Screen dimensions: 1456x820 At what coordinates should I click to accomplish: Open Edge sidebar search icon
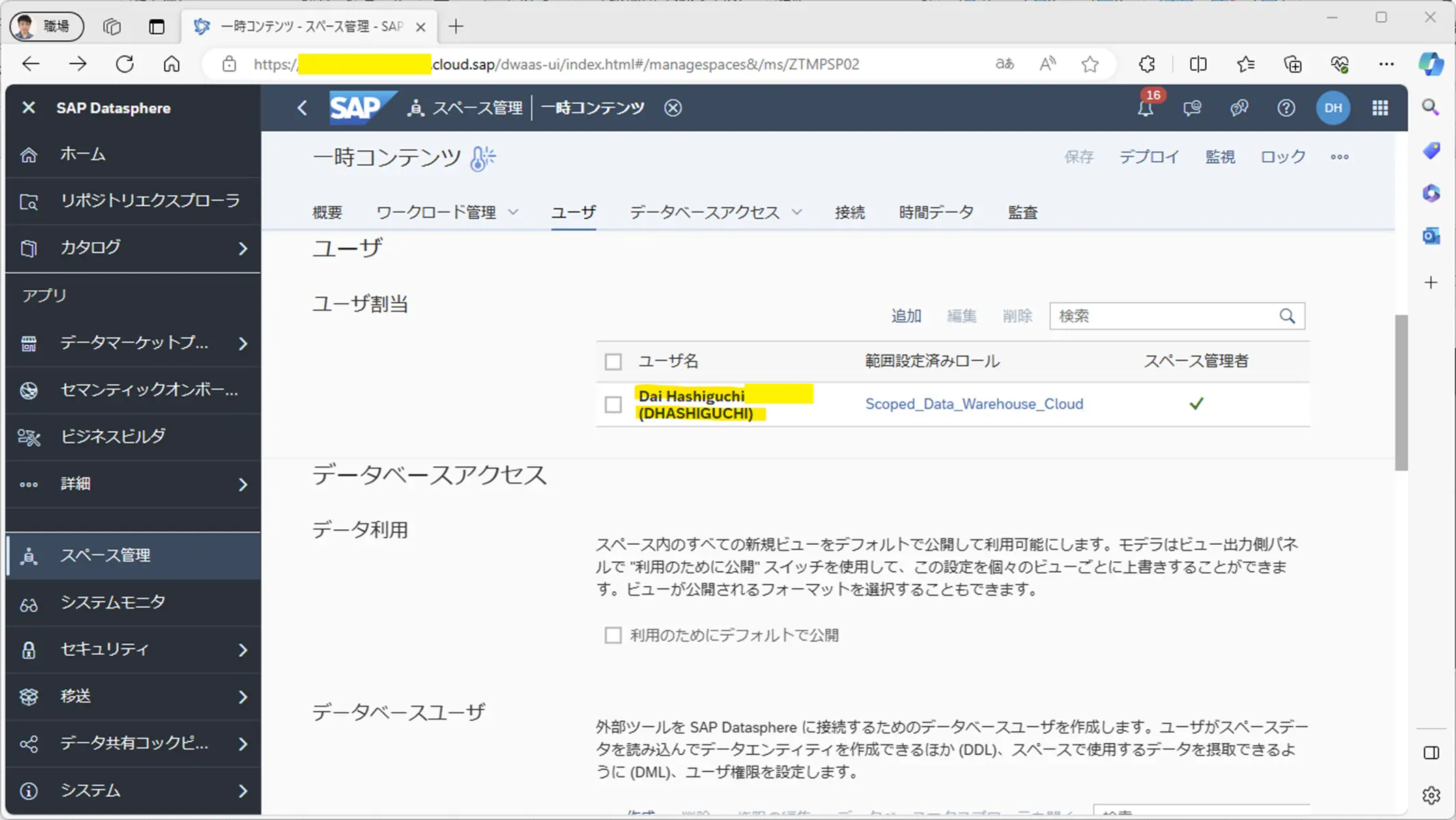click(x=1431, y=107)
